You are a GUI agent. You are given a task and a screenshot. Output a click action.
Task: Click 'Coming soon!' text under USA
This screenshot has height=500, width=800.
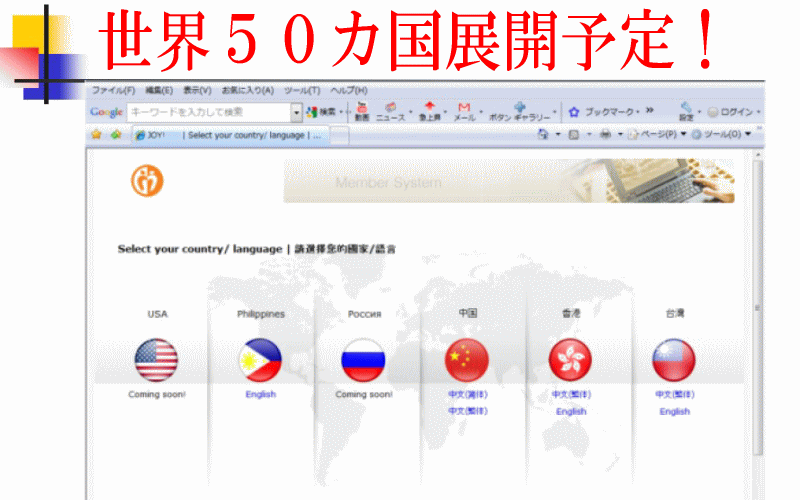[x=157, y=394]
